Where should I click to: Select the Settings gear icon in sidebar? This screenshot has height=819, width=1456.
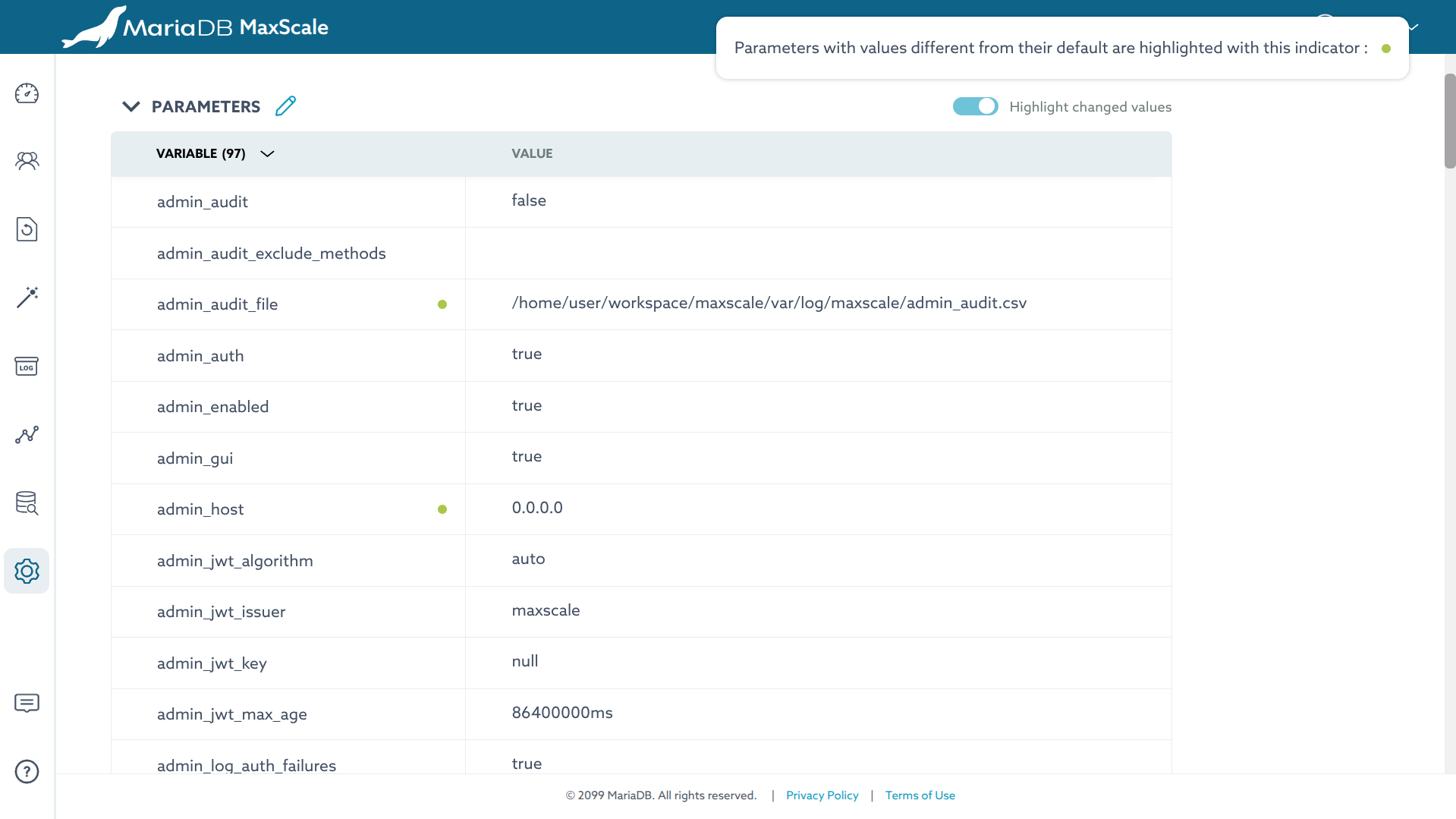click(x=27, y=571)
